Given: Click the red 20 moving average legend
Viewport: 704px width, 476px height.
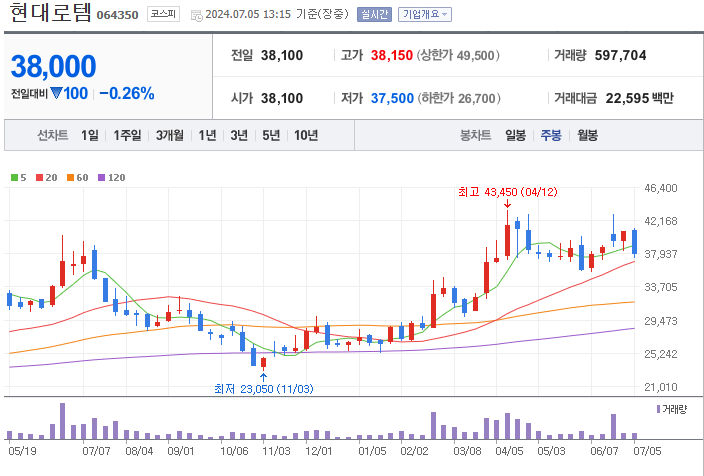Looking at the screenshot, I should click(47, 178).
